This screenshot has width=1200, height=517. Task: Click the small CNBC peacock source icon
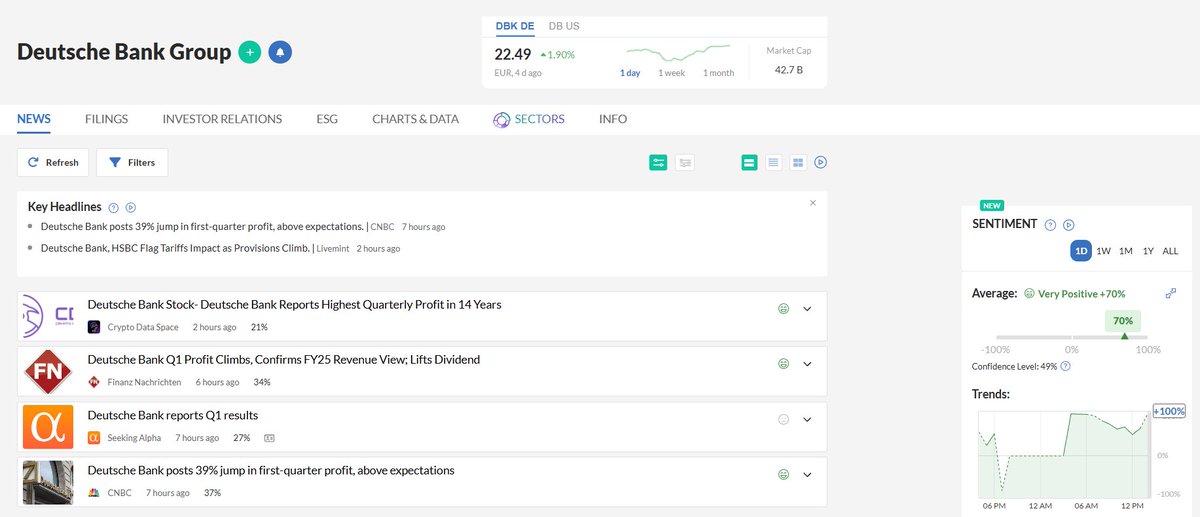click(94, 493)
